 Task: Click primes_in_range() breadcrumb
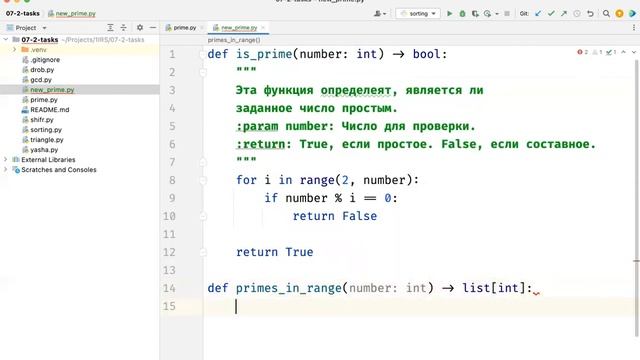point(234,40)
